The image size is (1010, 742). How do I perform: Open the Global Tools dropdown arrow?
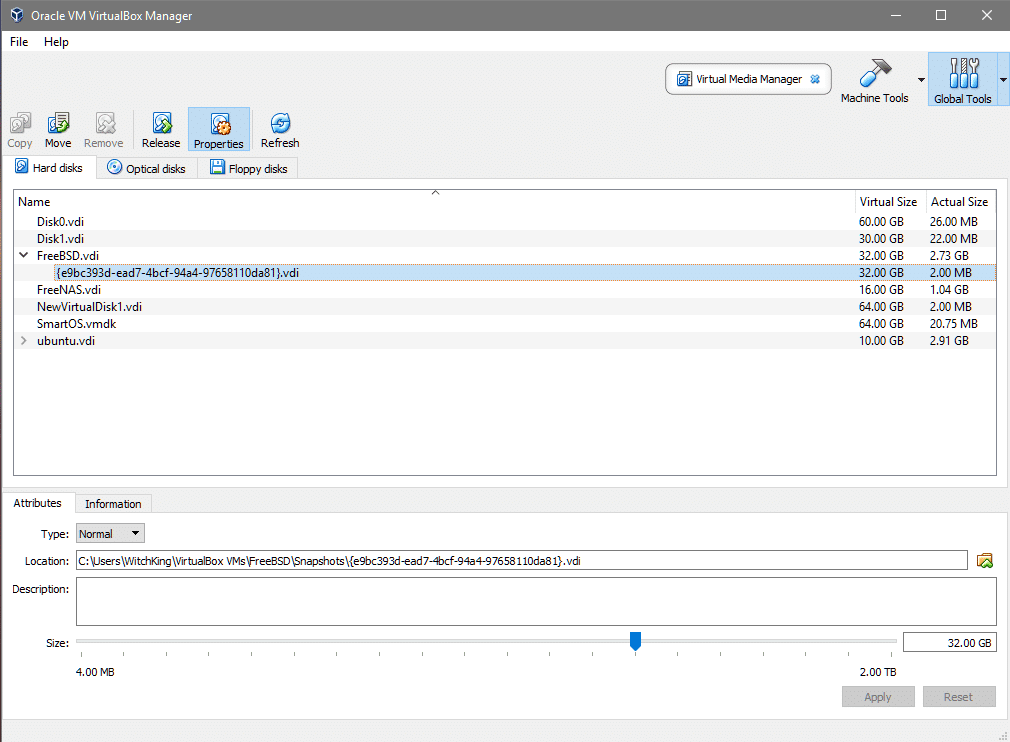pos(1003,80)
